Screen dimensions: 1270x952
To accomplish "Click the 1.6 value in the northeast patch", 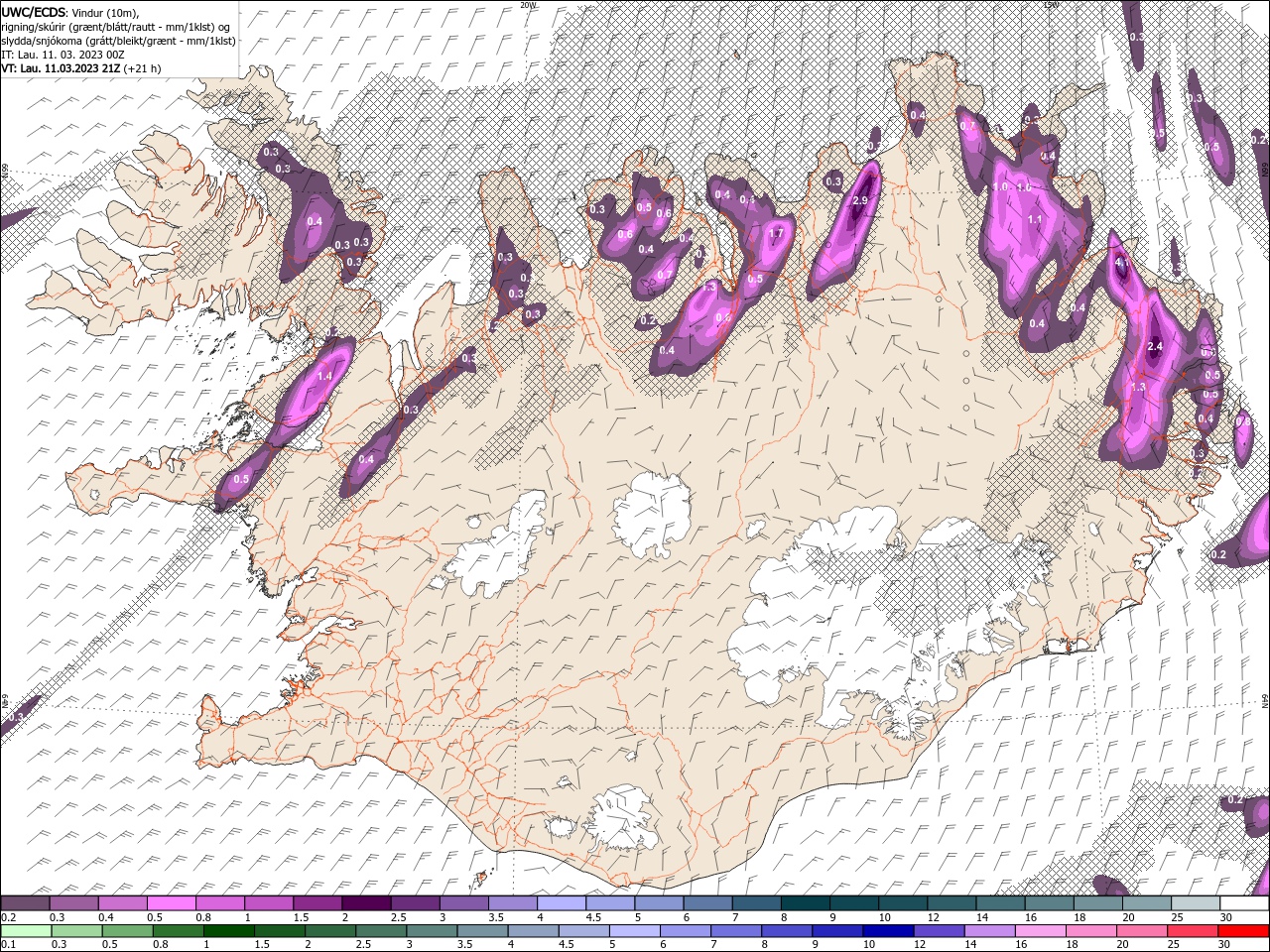I will (1025, 186).
